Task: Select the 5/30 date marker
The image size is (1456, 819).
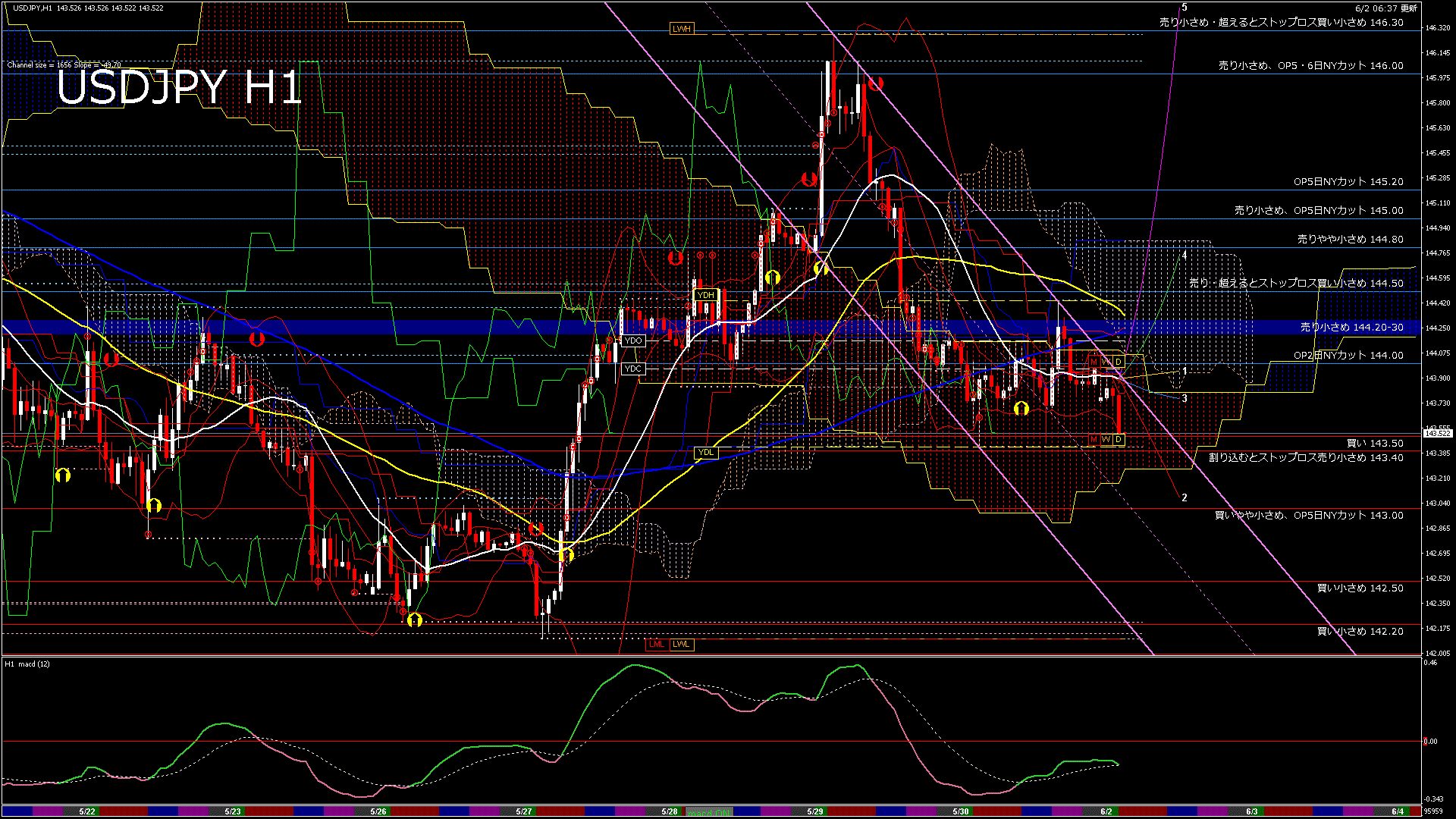Action: 961,811
